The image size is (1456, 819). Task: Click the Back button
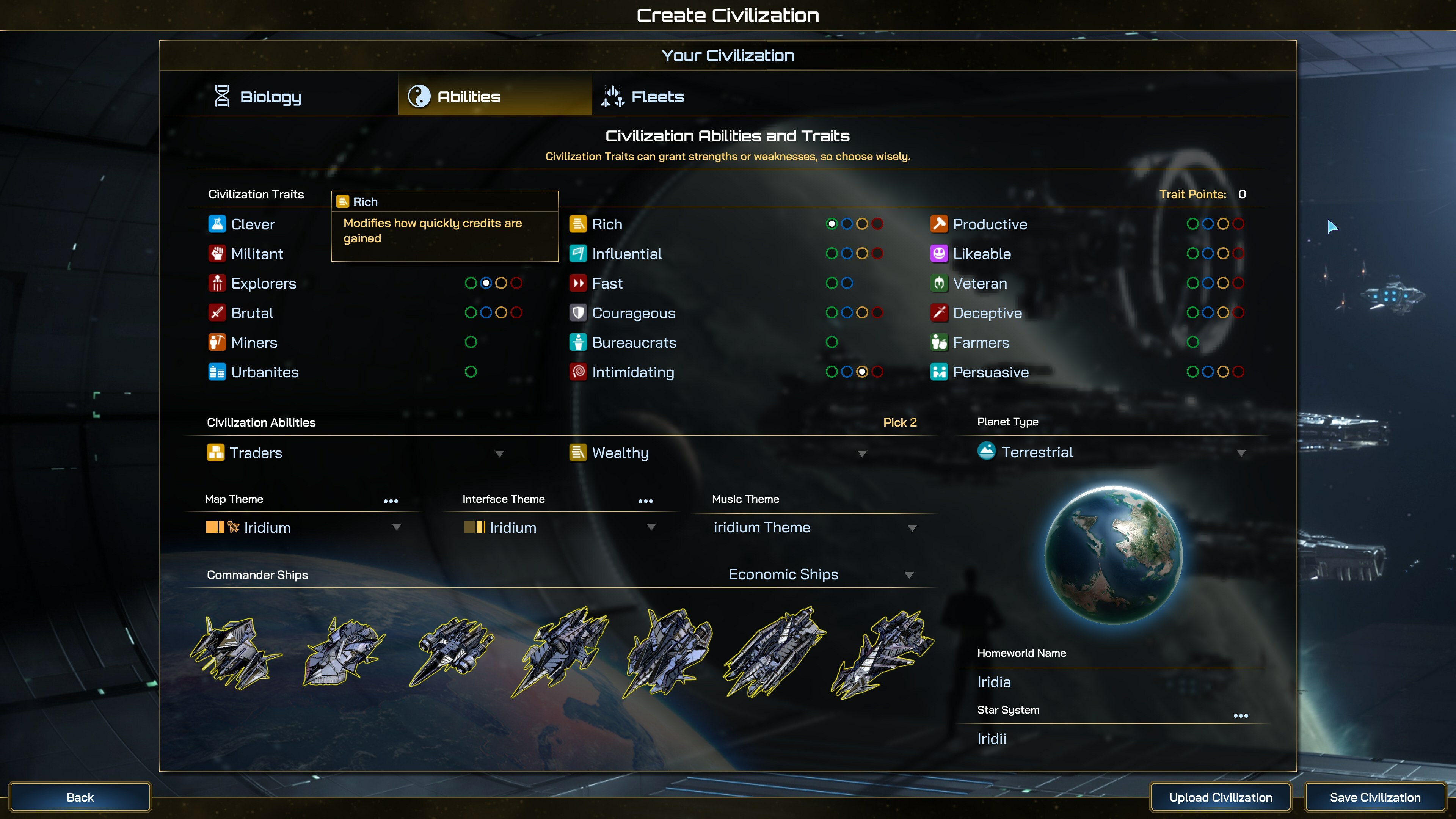coord(80,797)
